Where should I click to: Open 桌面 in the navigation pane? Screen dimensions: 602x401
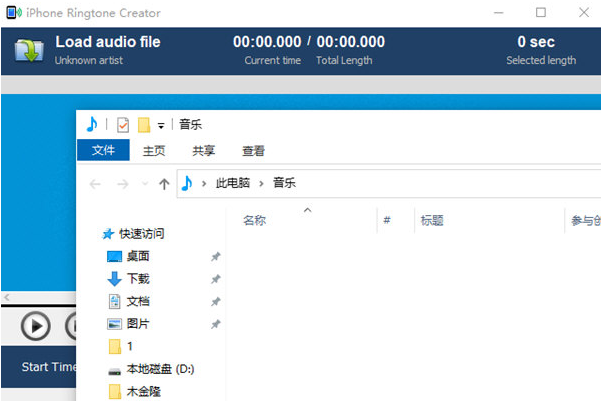(x=138, y=256)
